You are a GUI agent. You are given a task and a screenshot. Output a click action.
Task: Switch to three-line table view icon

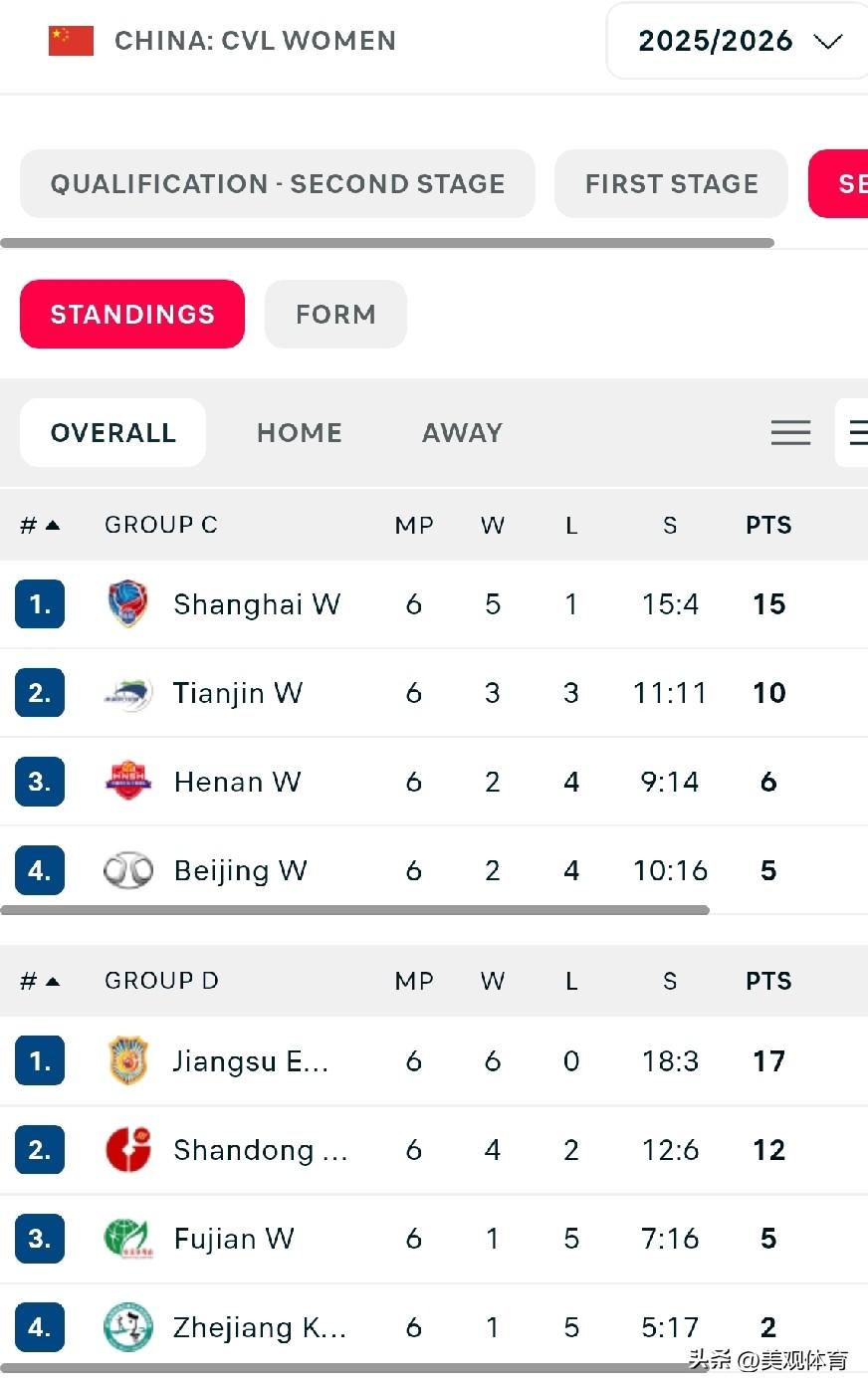(x=790, y=432)
